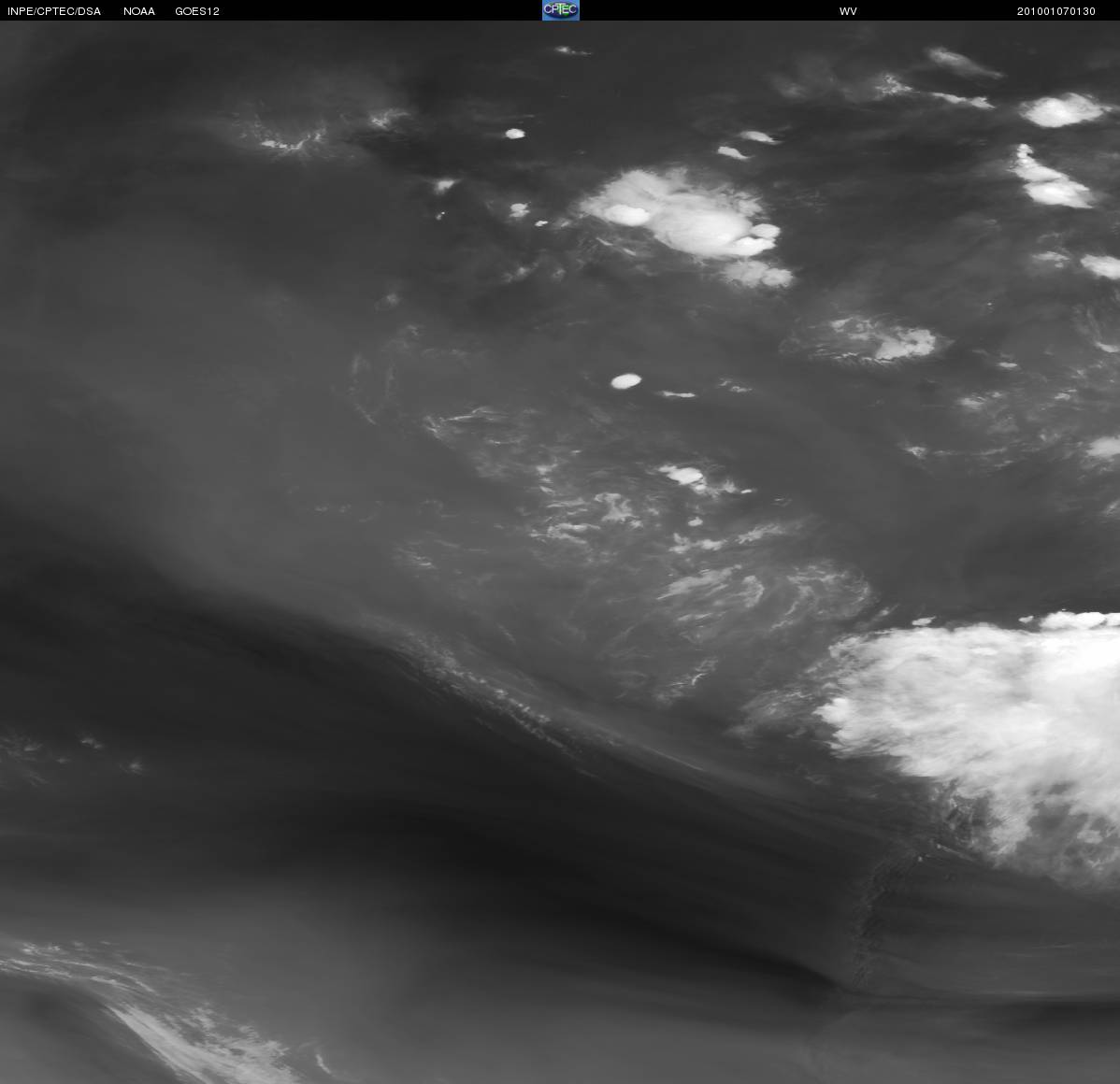Click the GOES12 satellite label
The image size is (1120, 1084).
[x=197, y=11]
